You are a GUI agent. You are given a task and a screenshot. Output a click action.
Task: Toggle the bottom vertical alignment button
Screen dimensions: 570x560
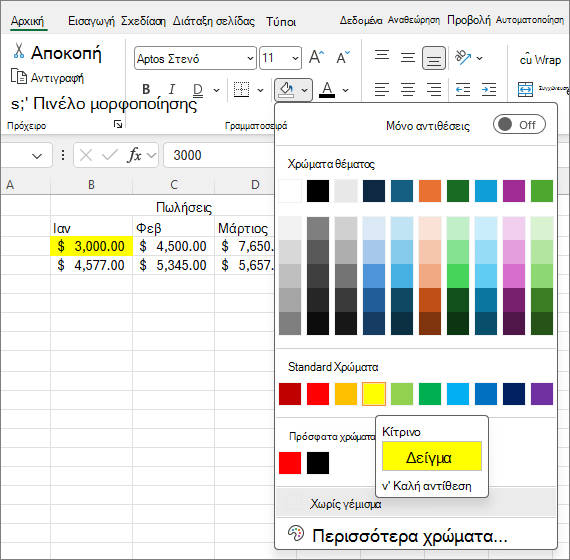click(x=434, y=58)
